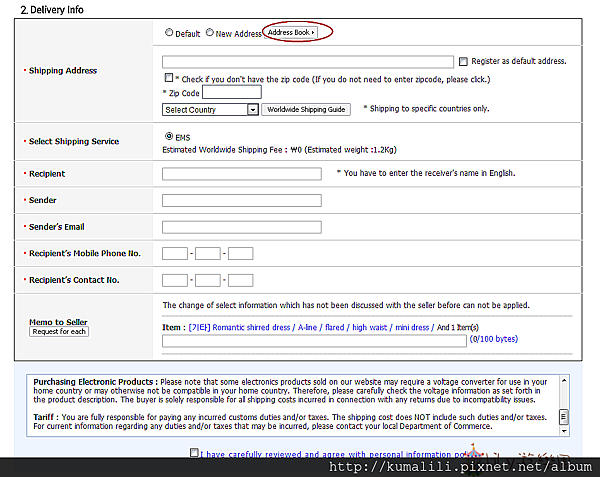The image size is (600, 477).
Task: Select the EMS shipping radio button
Action: [x=169, y=136]
